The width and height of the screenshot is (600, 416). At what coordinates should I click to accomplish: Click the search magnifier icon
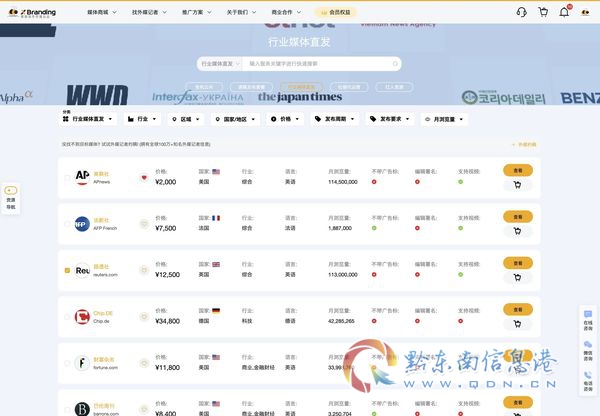395,64
